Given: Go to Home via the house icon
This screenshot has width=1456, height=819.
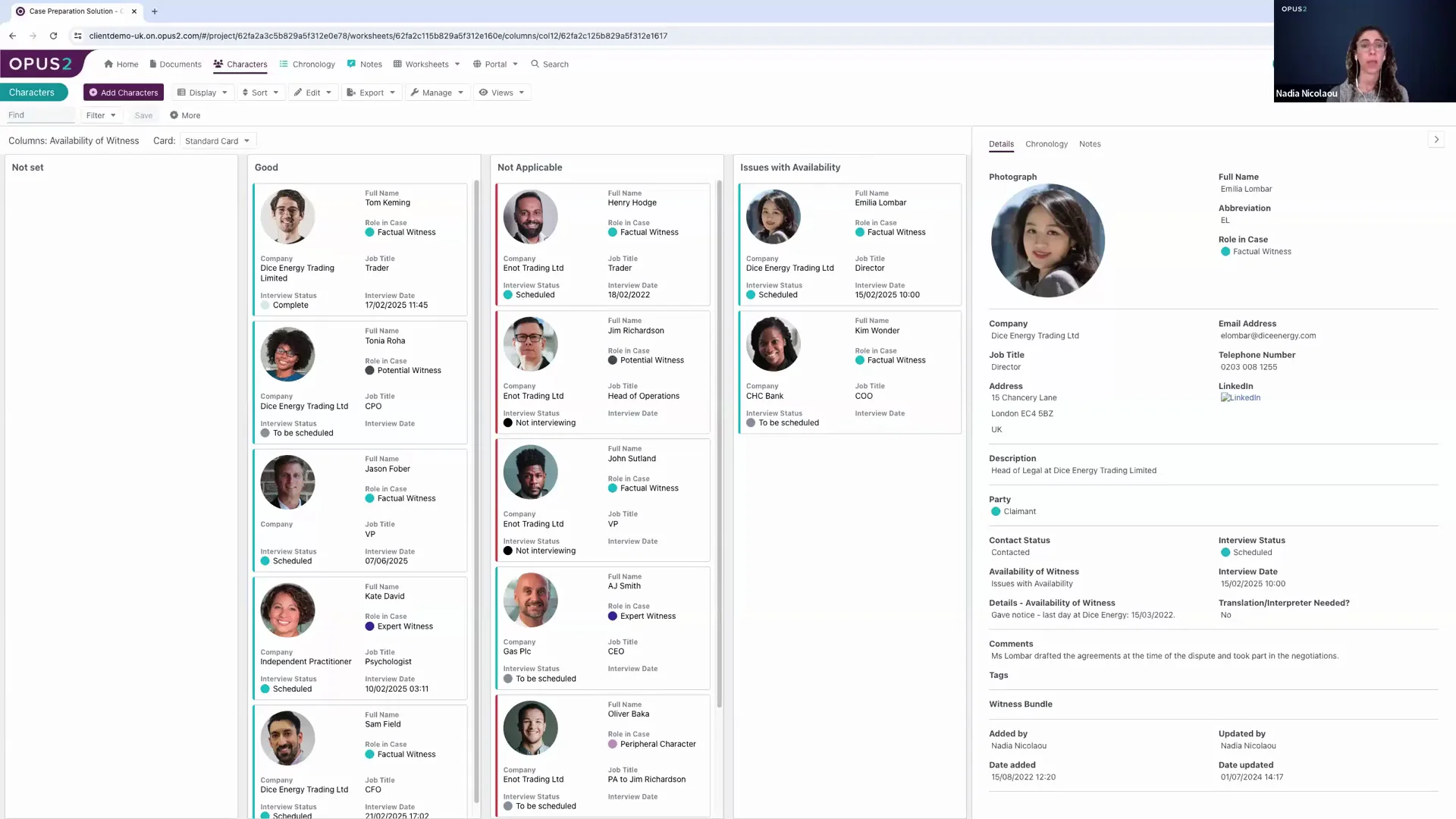Looking at the screenshot, I should [108, 64].
